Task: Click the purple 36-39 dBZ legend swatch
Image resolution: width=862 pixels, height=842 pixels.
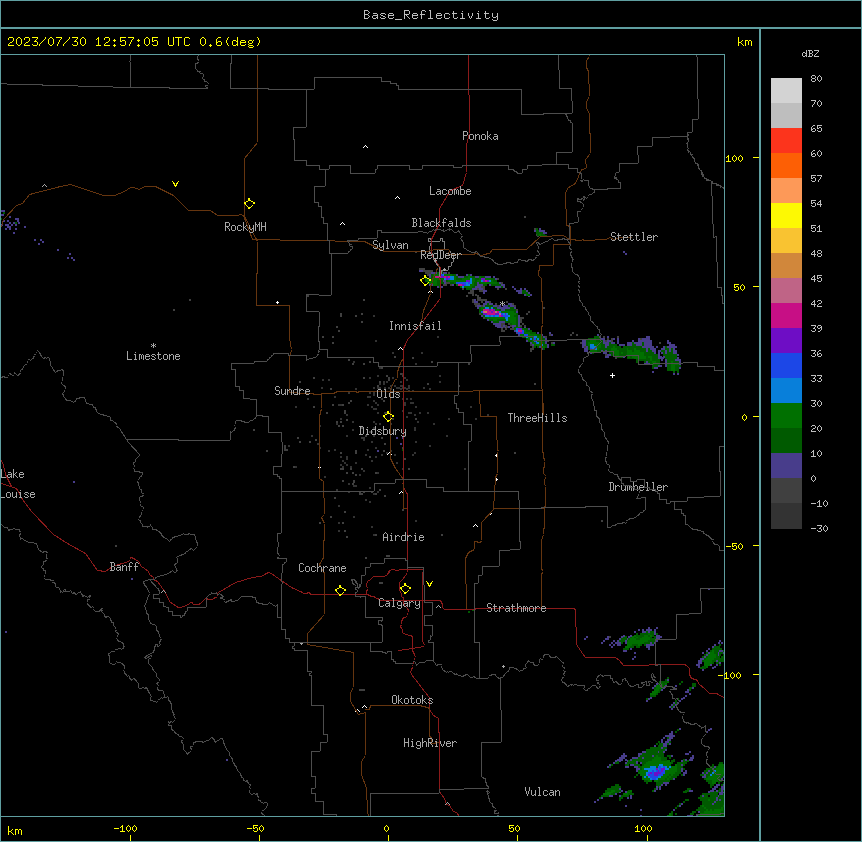Action: tap(786, 341)
